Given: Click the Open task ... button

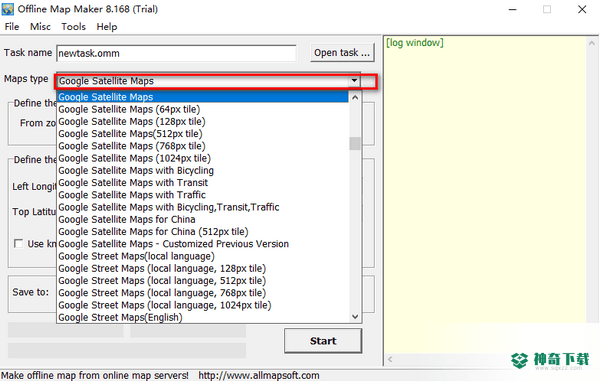Looking at the screenshot, I should pyautogui.click(x=342, y=52).
